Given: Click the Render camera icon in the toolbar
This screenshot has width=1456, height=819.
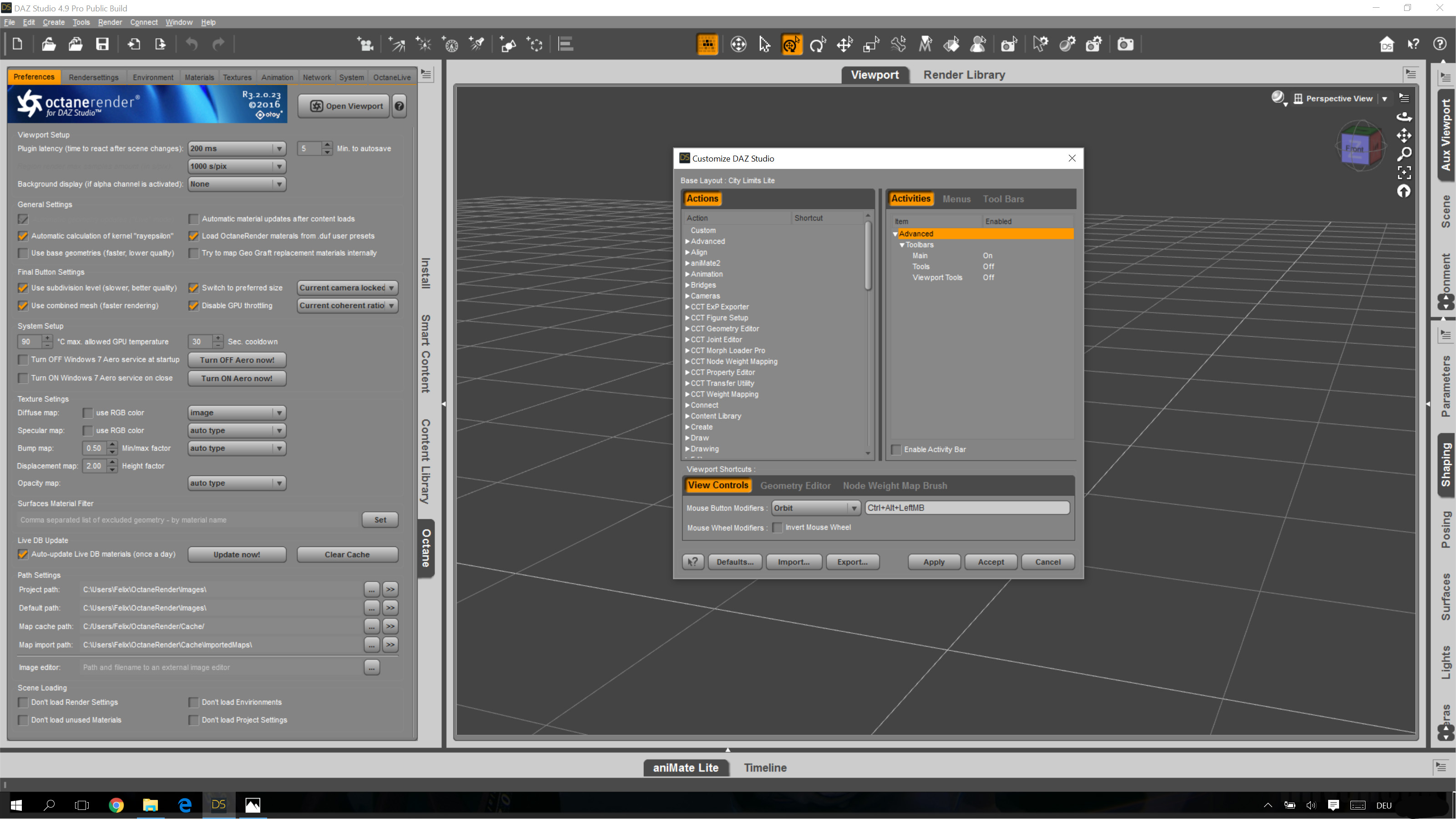Looking at the screenshot, I should (x=1125, y=44).
